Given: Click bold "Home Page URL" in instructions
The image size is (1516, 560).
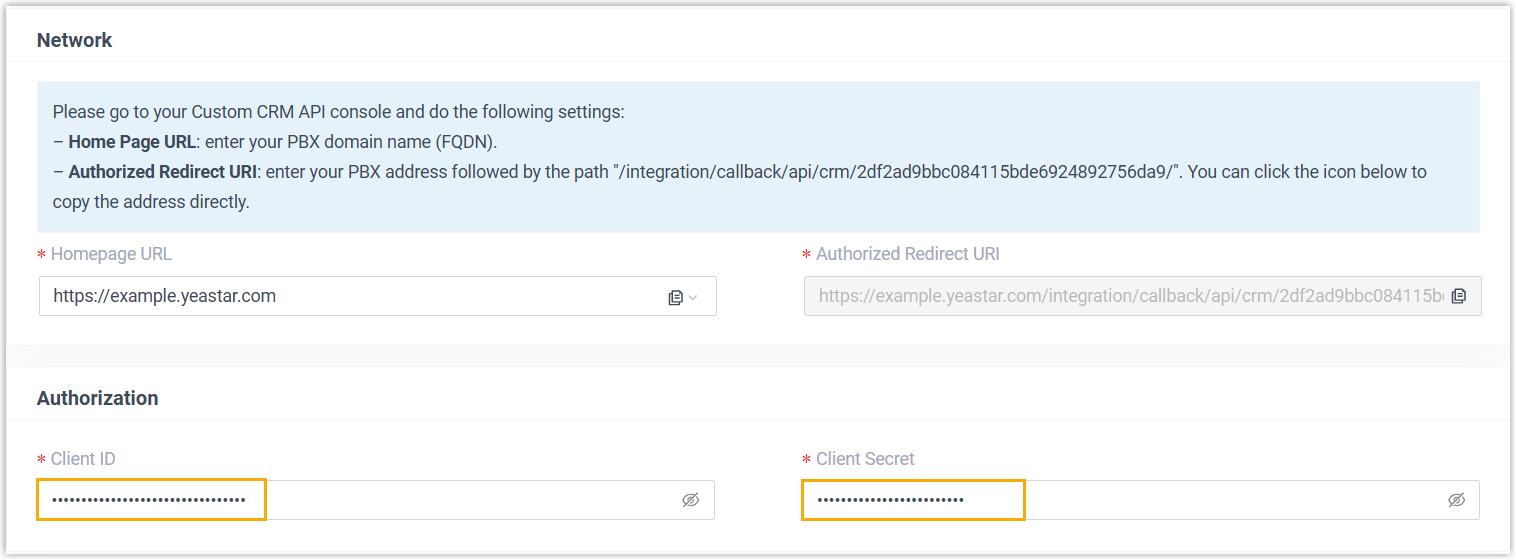Looking at the screenshot, I should coord(132,142).
